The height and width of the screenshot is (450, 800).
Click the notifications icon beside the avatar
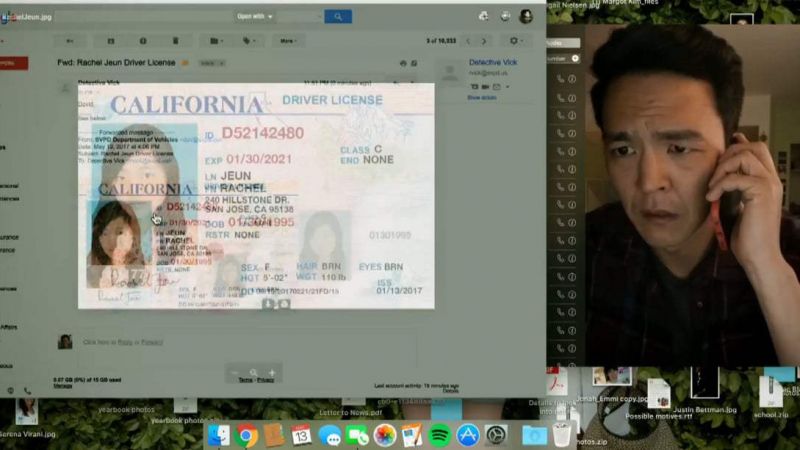tap(505, 16)
